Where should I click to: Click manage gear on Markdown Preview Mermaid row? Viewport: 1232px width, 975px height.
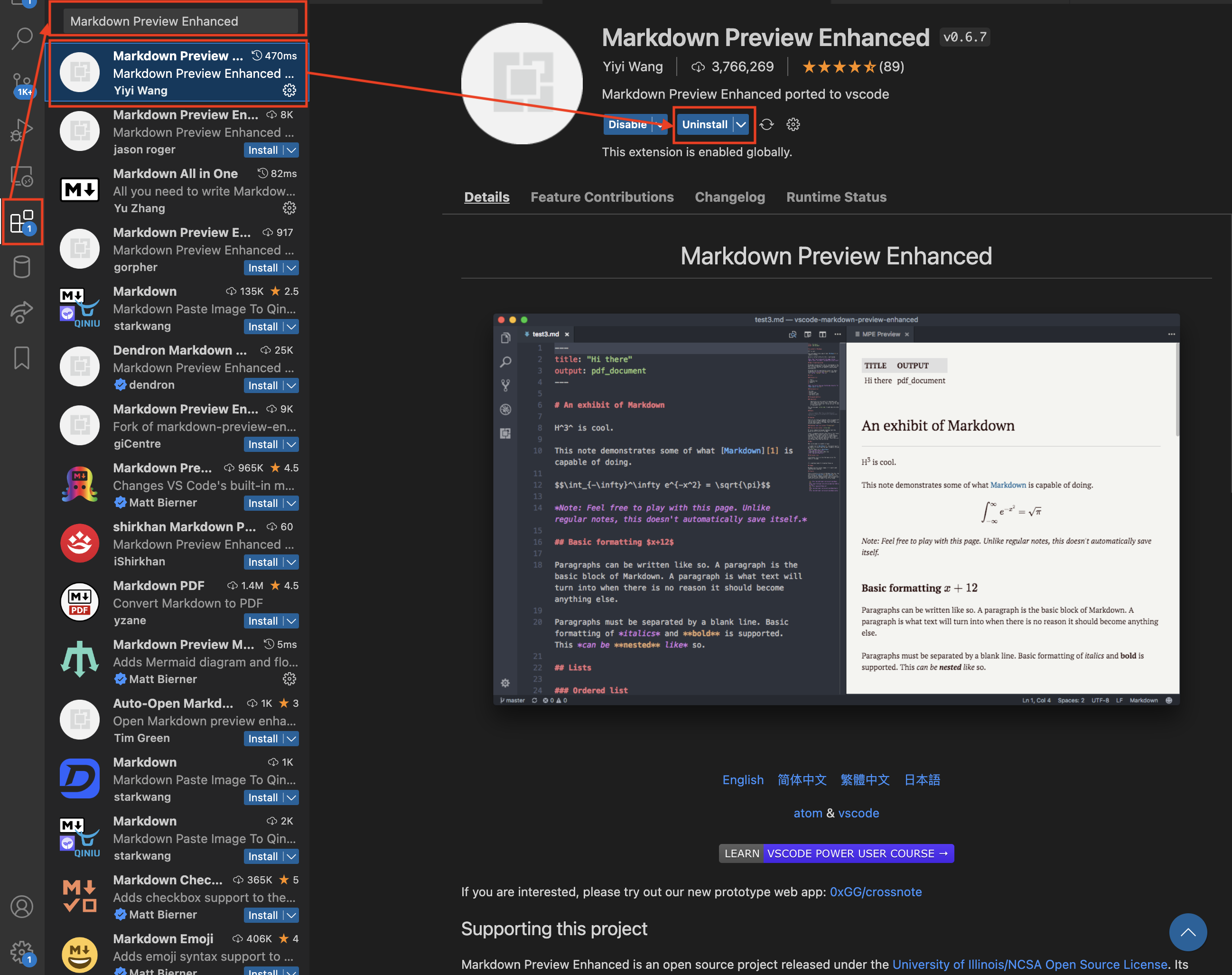coord(289,679)
